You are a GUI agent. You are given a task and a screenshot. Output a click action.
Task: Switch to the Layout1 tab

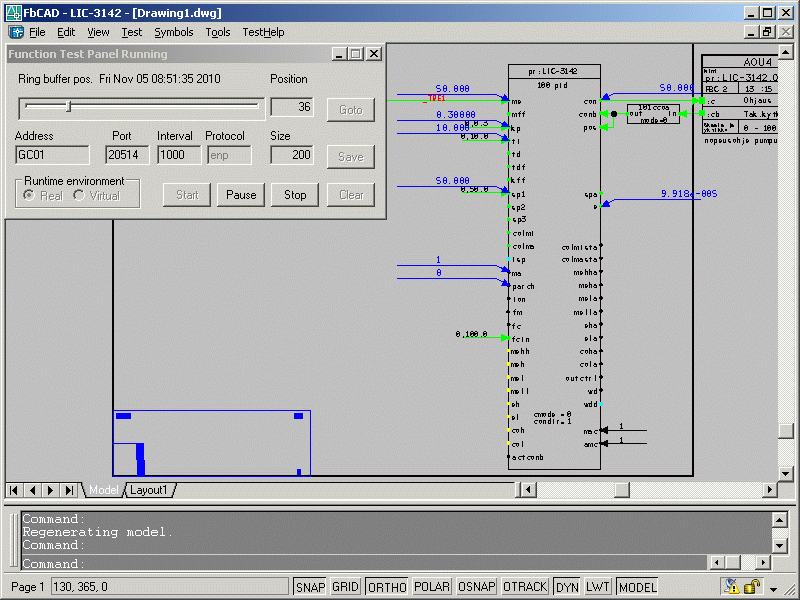click(148, 490)
